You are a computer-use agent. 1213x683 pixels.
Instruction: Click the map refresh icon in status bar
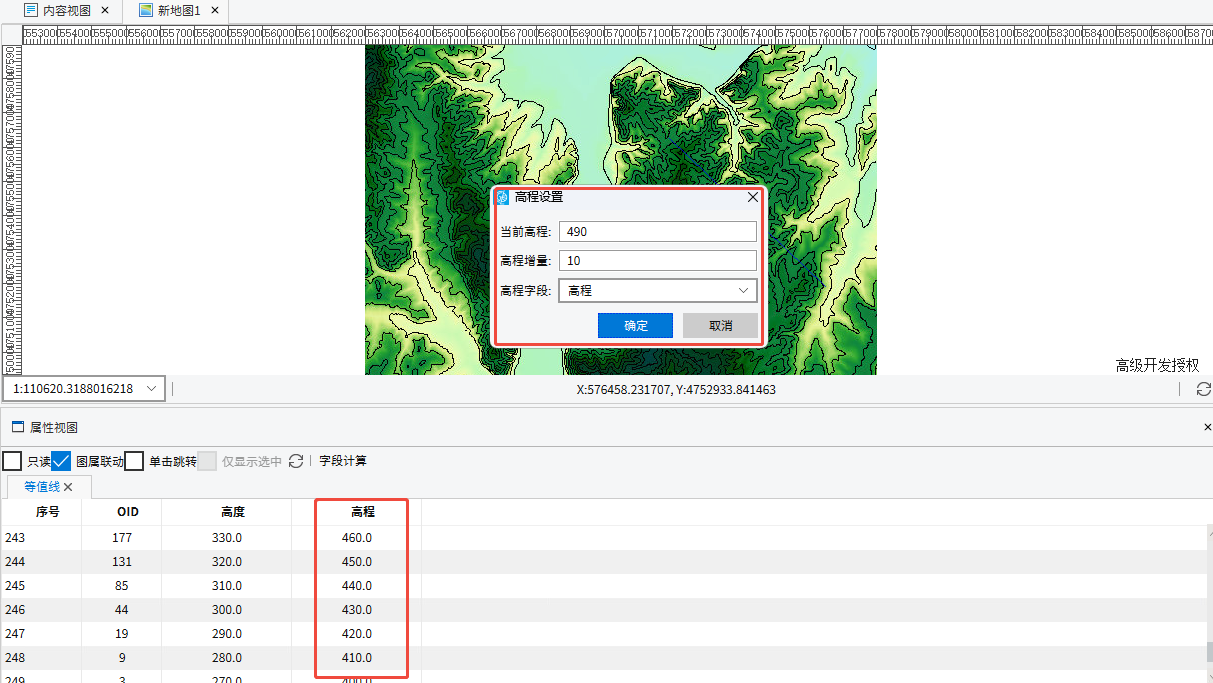(1203, 389)
